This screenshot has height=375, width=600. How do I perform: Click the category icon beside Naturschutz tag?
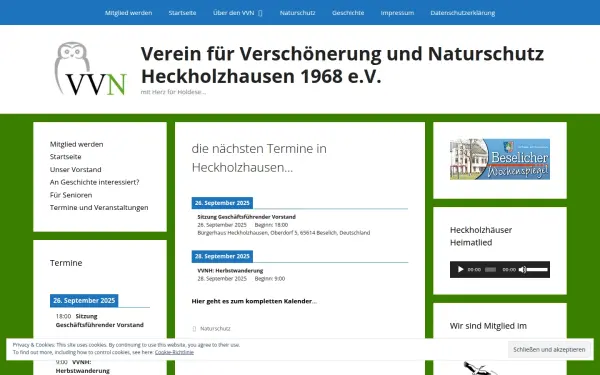[x=194, y=328]
